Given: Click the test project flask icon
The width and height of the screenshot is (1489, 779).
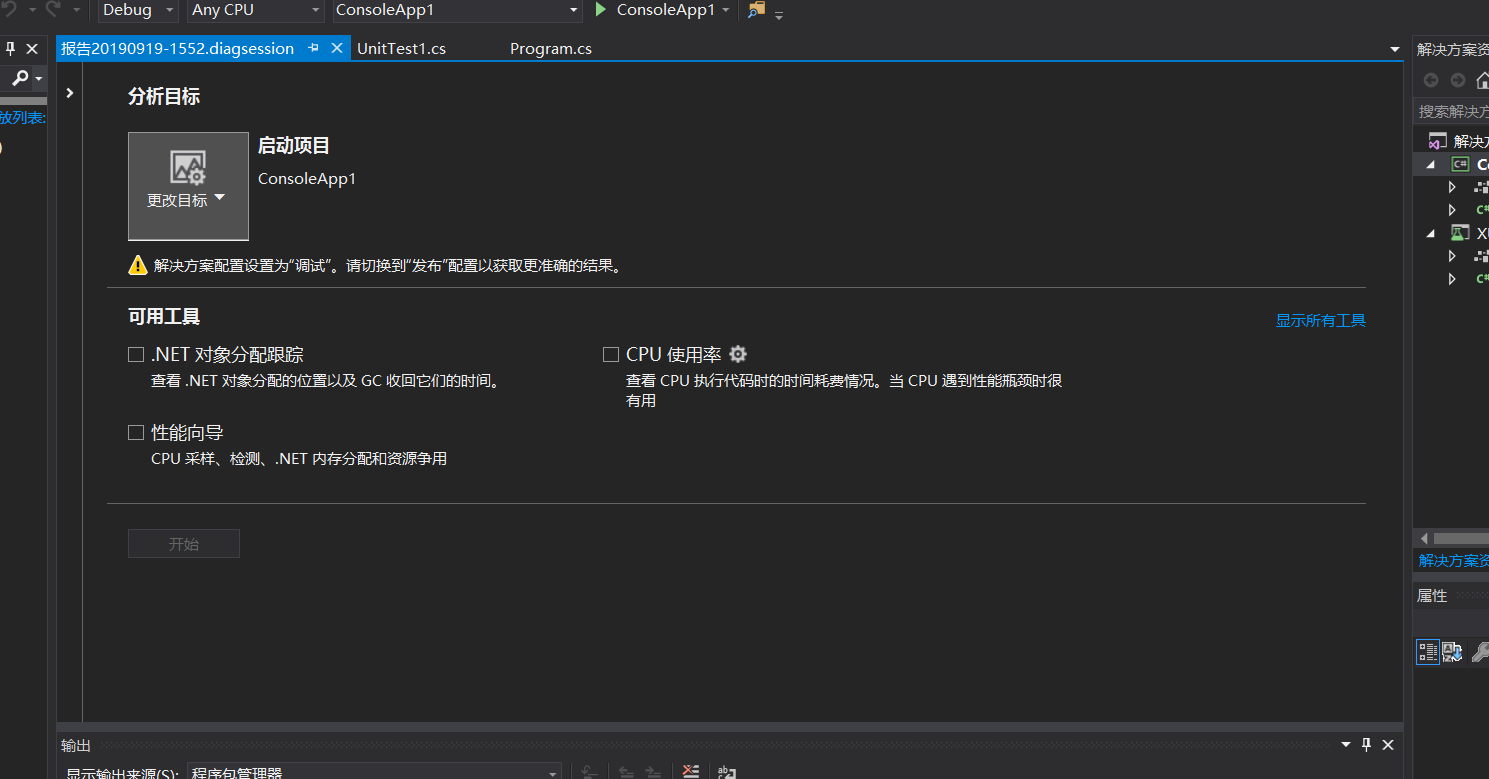Looking at the screenshot, I should (1460, 233).
